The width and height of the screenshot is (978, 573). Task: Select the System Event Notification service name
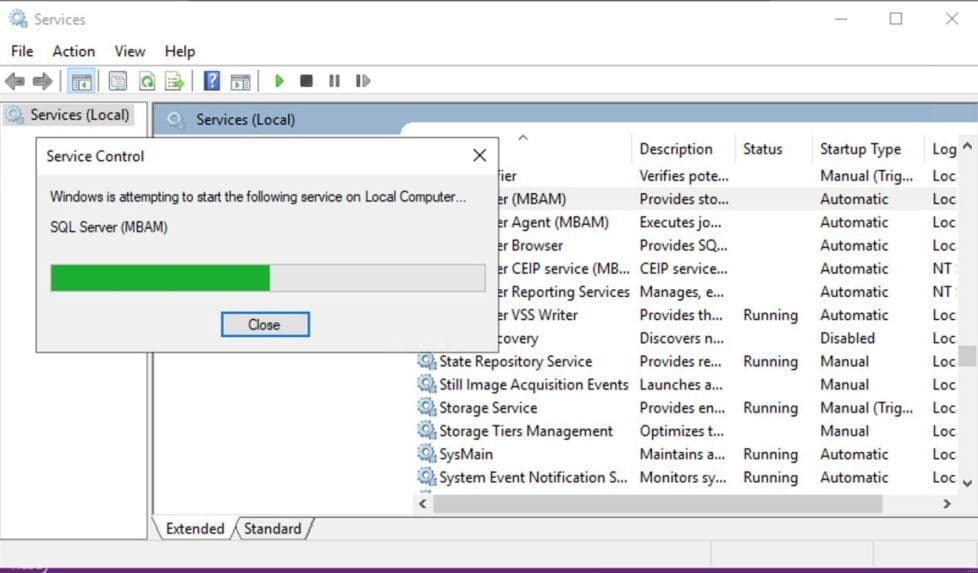(x=533, y=478)
